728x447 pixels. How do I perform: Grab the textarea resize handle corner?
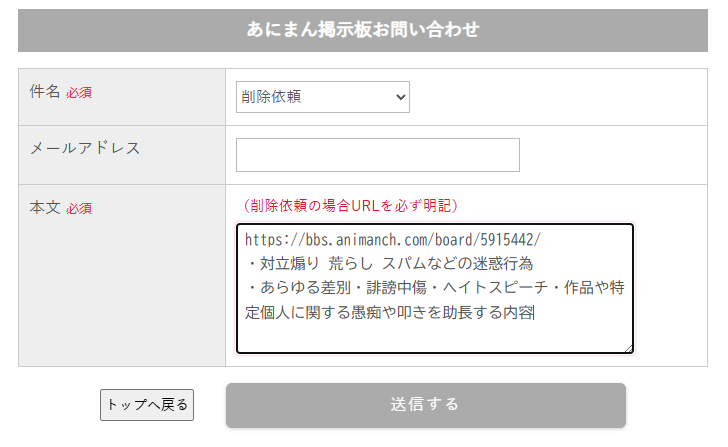point(629,348)
